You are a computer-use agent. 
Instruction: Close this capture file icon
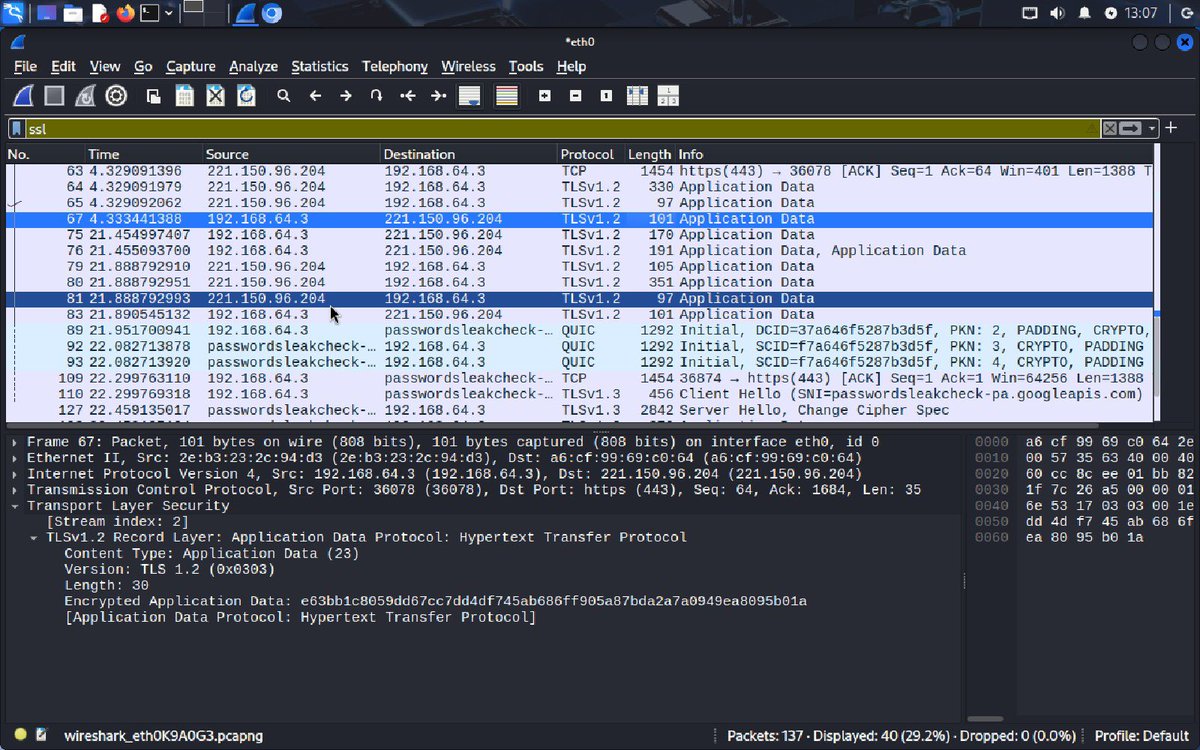coord(215,96)
